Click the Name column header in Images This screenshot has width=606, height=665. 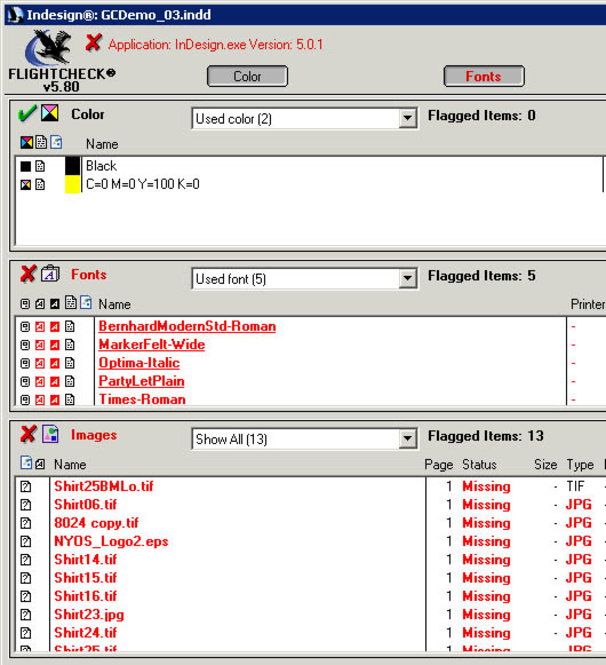(x=70, y=464)
